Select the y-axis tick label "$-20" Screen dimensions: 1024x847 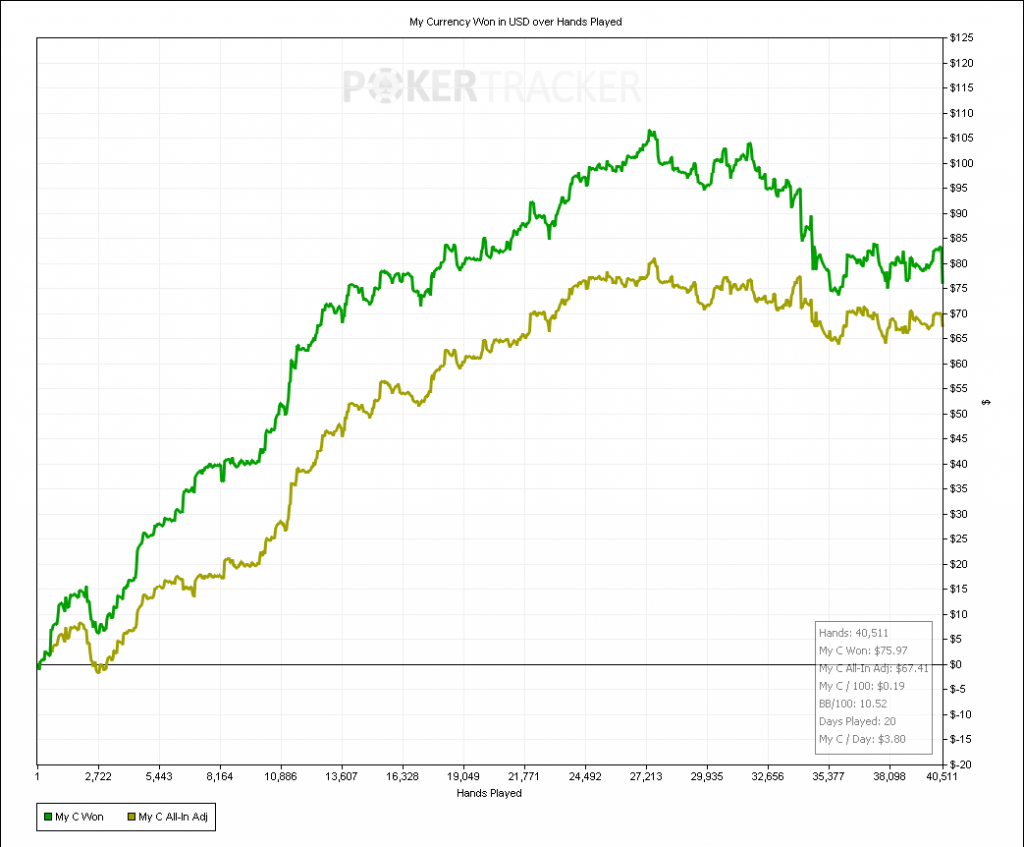(x=961, y=765)
